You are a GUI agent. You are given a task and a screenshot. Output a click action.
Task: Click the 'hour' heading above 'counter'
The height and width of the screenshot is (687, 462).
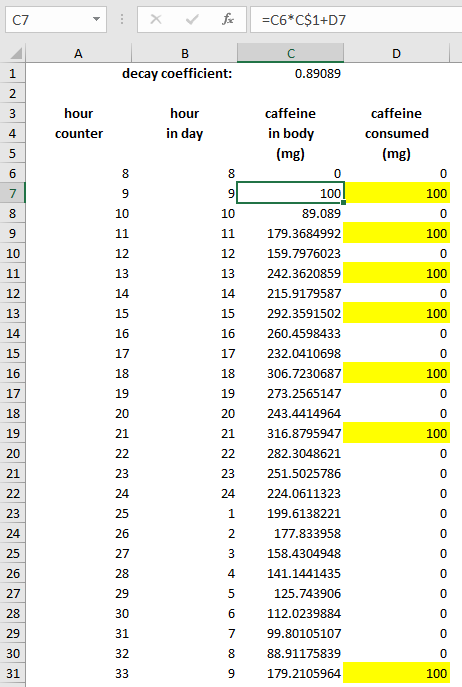click(78, 113)
